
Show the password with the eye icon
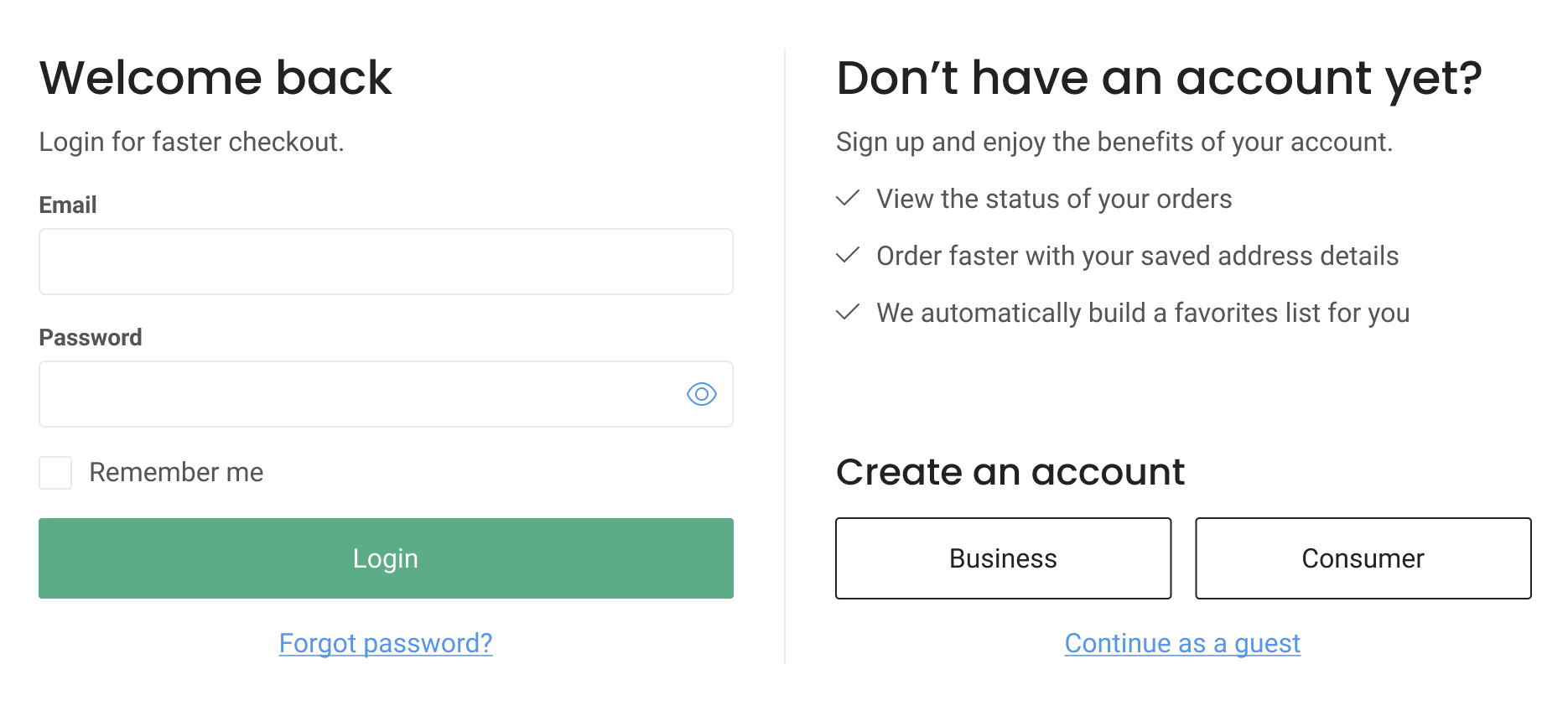701,394
